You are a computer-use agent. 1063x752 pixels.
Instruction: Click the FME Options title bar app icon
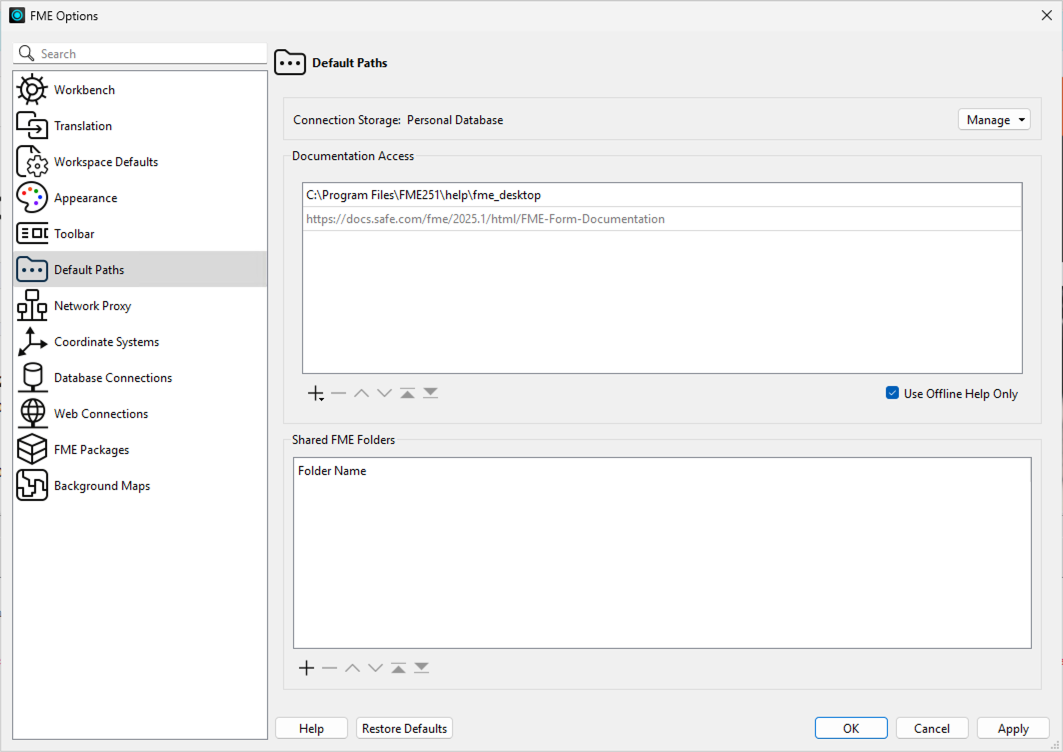click(17, 15)
